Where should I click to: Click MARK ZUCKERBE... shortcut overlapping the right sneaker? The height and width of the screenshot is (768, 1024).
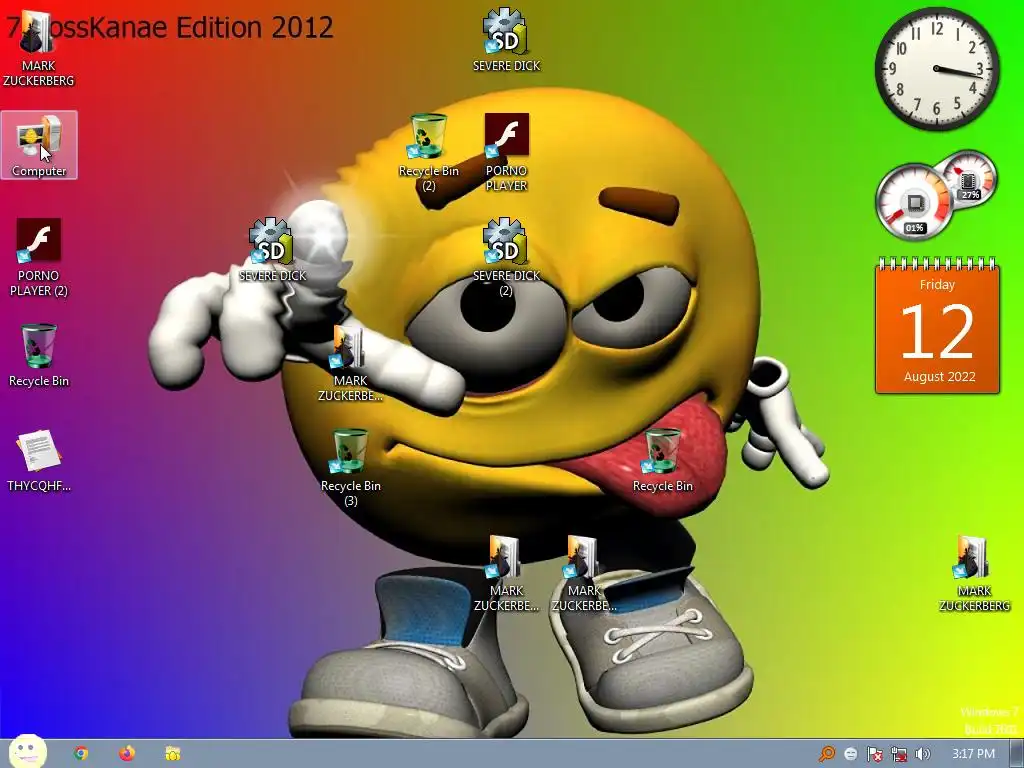[584, 573]
